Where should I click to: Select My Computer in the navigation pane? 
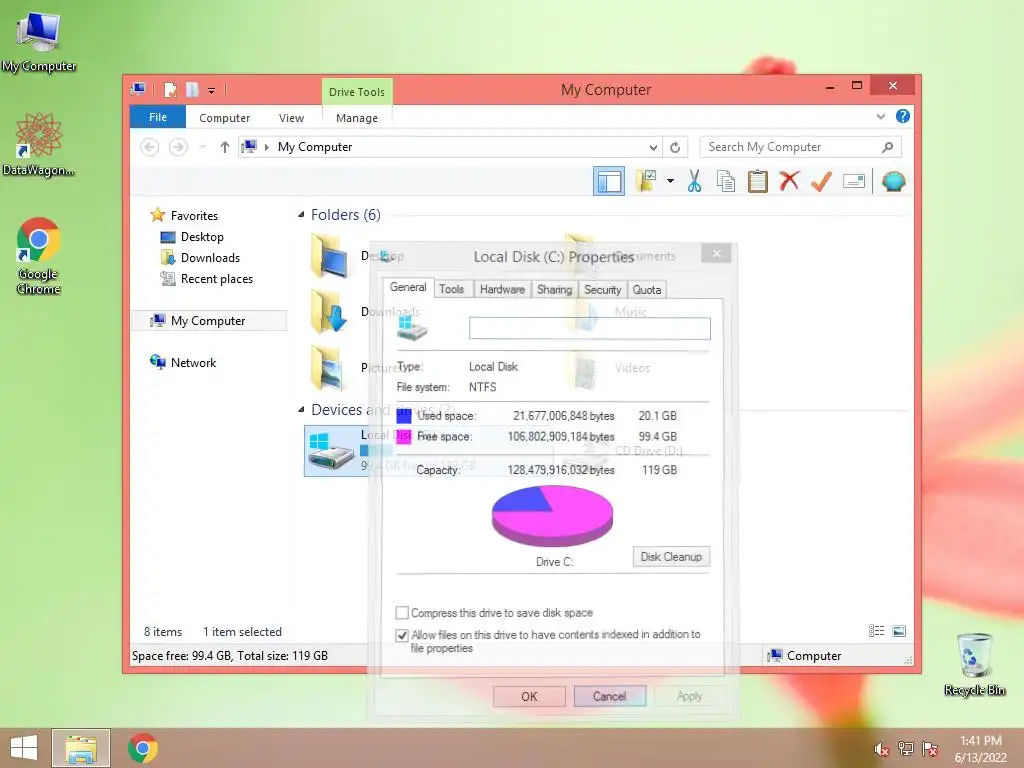point(208,321)
